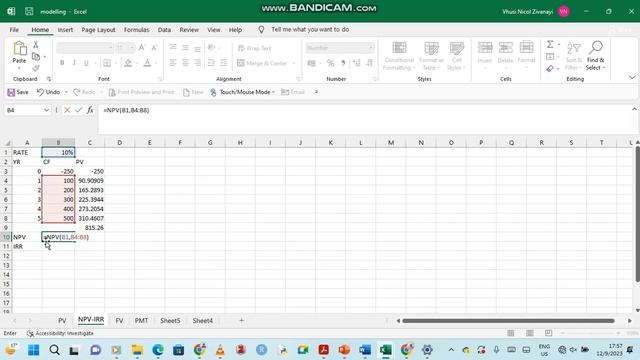Click the Increase Font Size icon
The image size is (640, 360).
point(142,48)
